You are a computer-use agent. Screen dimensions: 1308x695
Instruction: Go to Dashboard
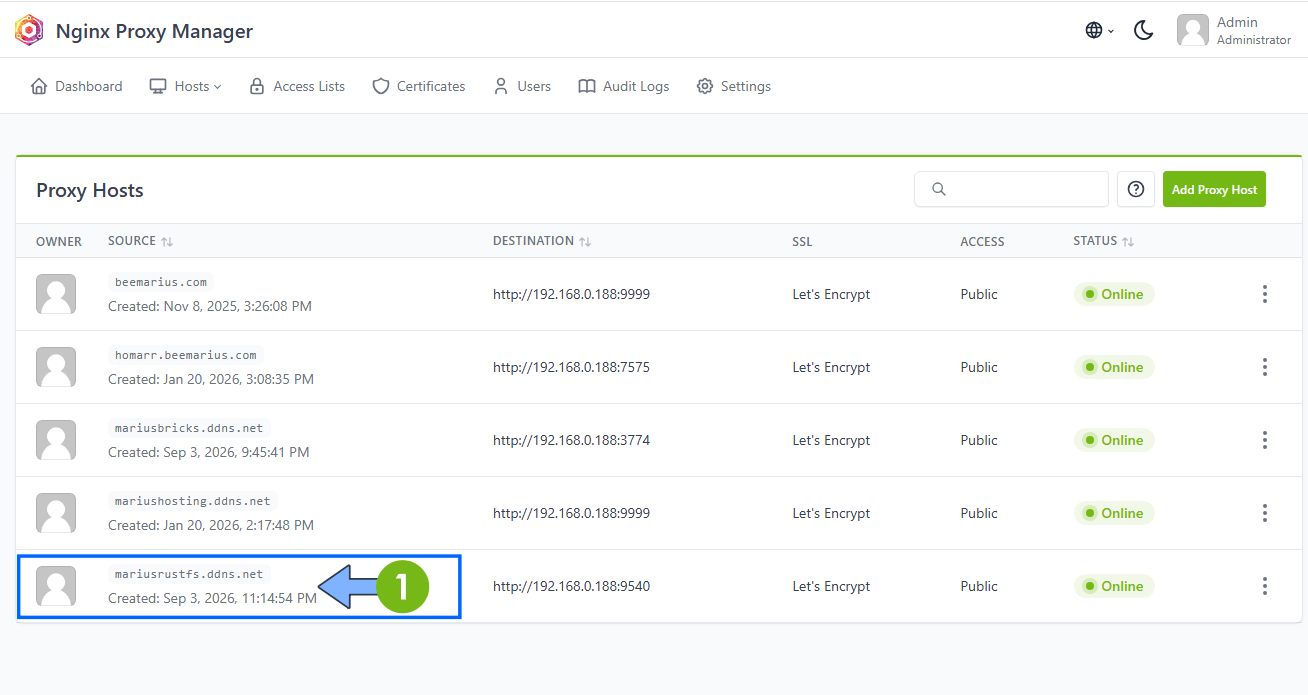pos(76,86)
